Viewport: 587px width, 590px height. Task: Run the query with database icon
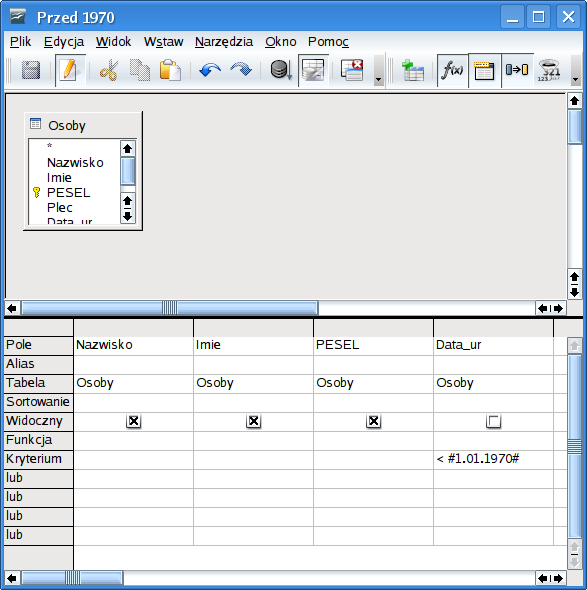coord(281,70)
